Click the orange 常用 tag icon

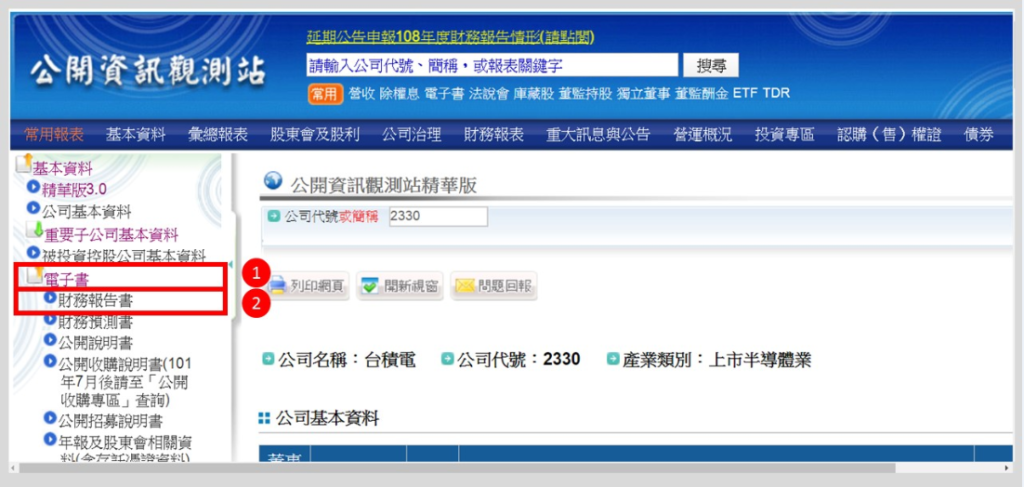[x=325, y=93]
